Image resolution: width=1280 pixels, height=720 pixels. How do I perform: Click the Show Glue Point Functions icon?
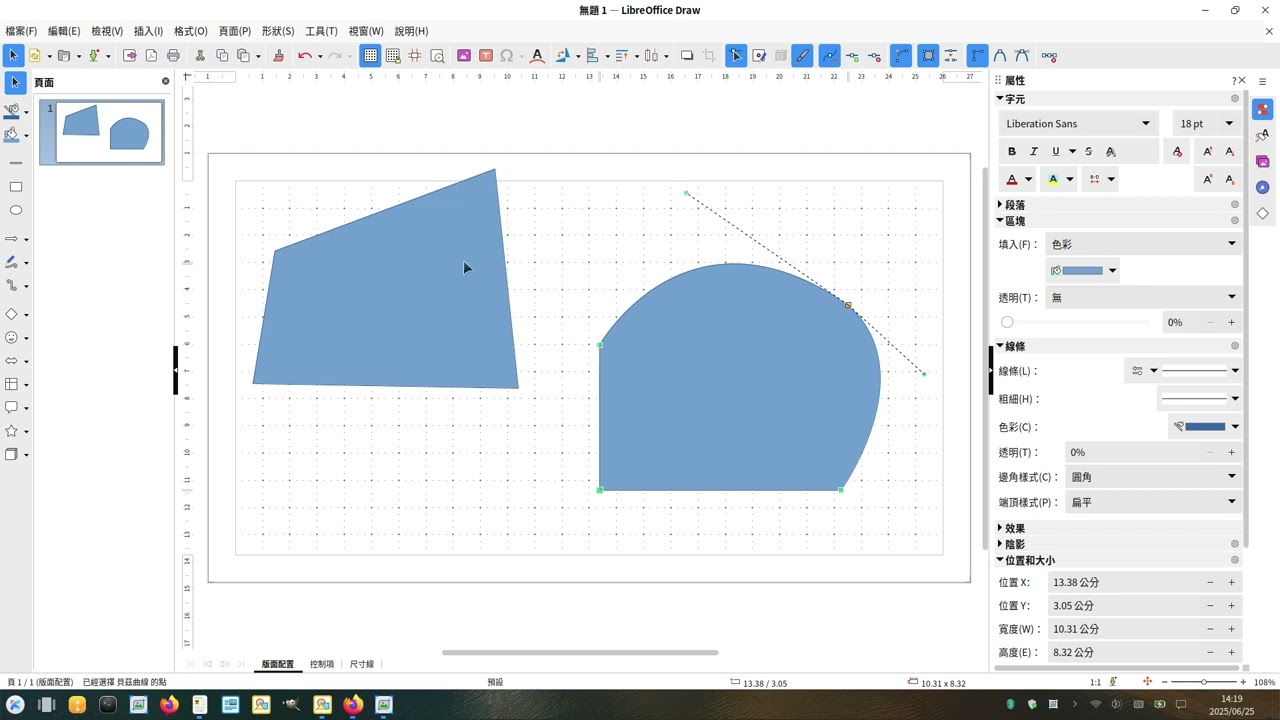(x=759, y=56)
